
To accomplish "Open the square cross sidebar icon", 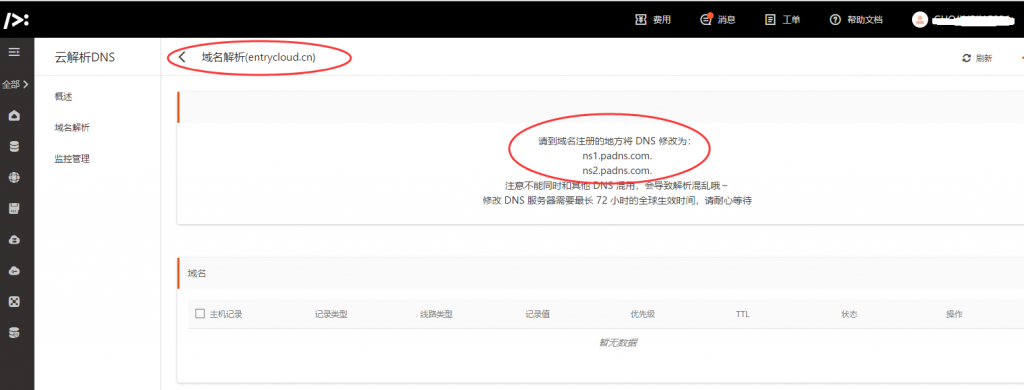I will tap(14, 301).
